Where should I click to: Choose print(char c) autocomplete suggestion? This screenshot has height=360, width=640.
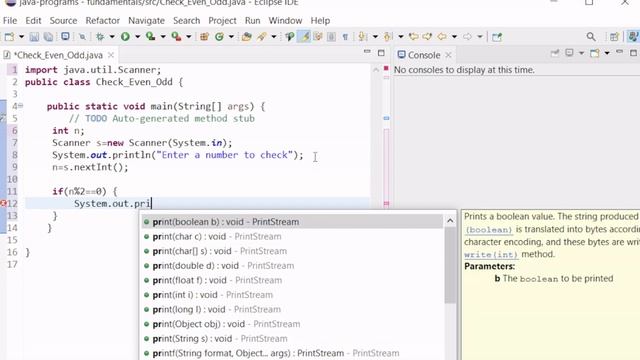click(x=292, y=236)
